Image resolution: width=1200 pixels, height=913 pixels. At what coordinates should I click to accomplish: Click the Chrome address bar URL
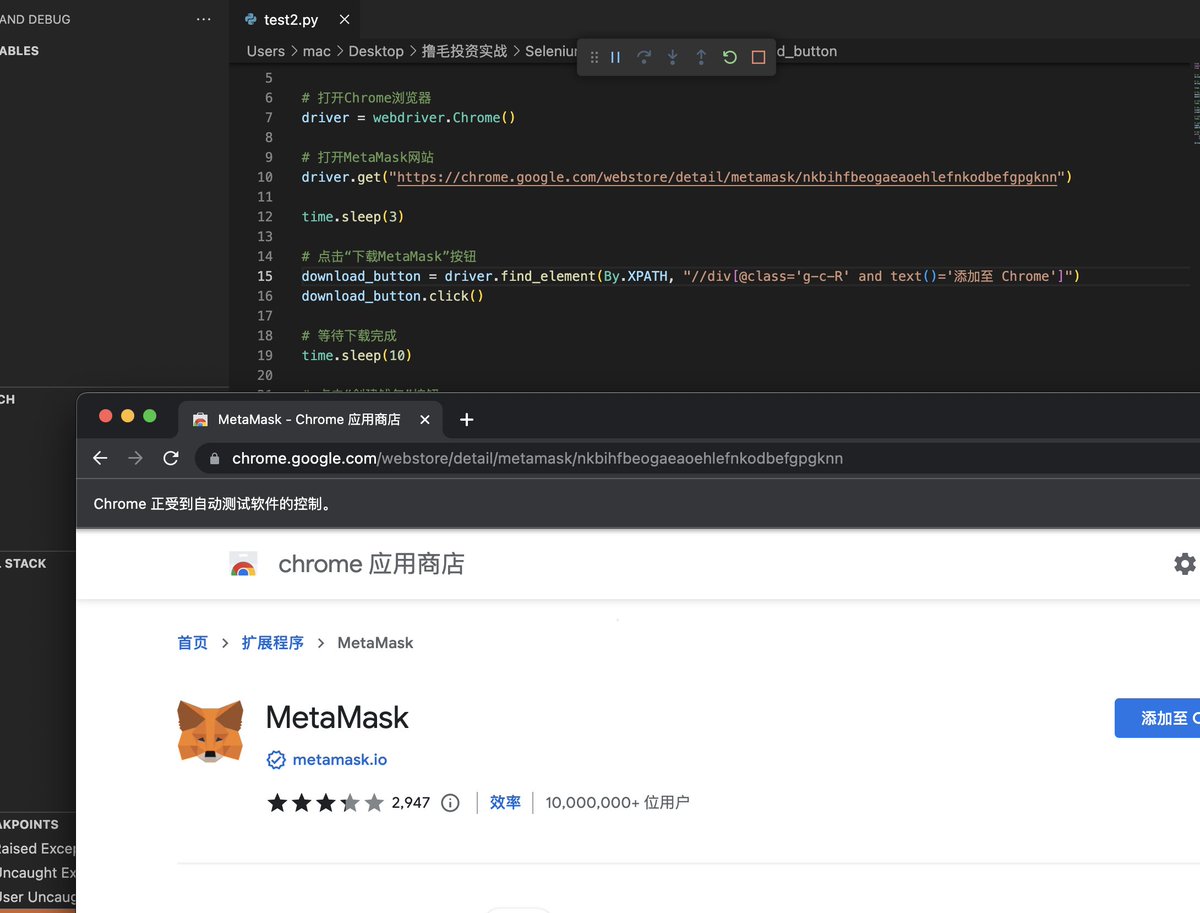coord(537,459)
